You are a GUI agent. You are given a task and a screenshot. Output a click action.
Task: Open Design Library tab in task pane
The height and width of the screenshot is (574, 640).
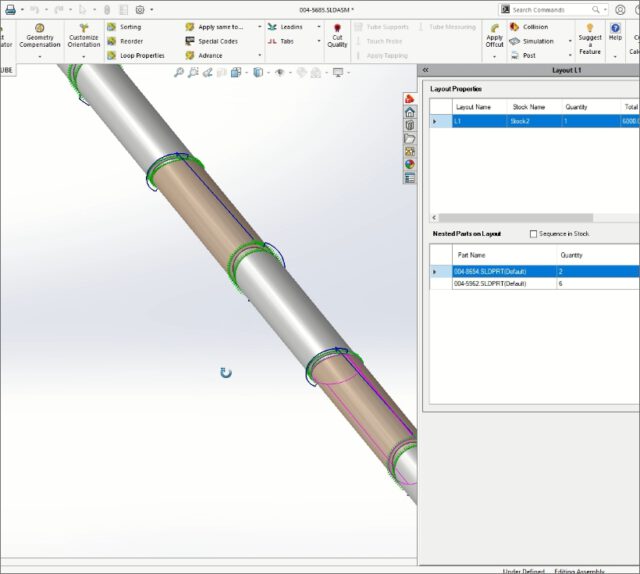[x=410, y=125]
